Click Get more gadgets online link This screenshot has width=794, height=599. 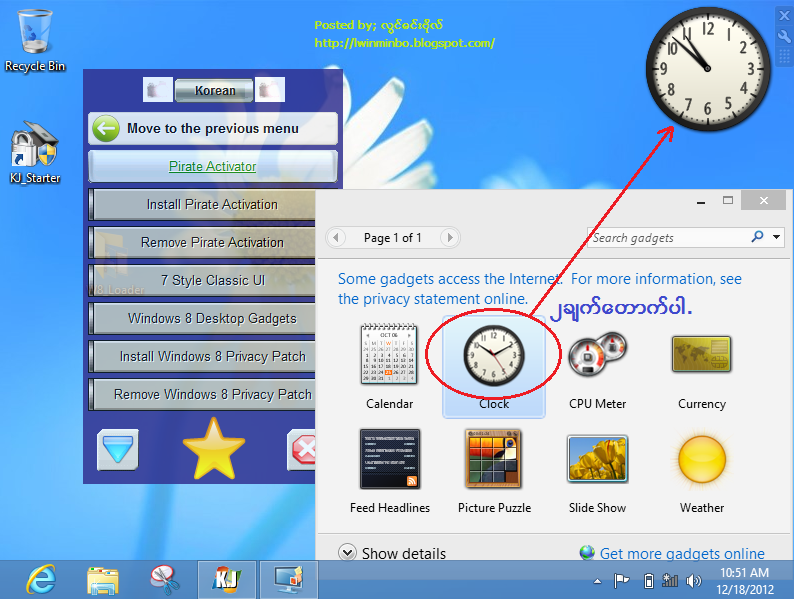pos(682,553)
